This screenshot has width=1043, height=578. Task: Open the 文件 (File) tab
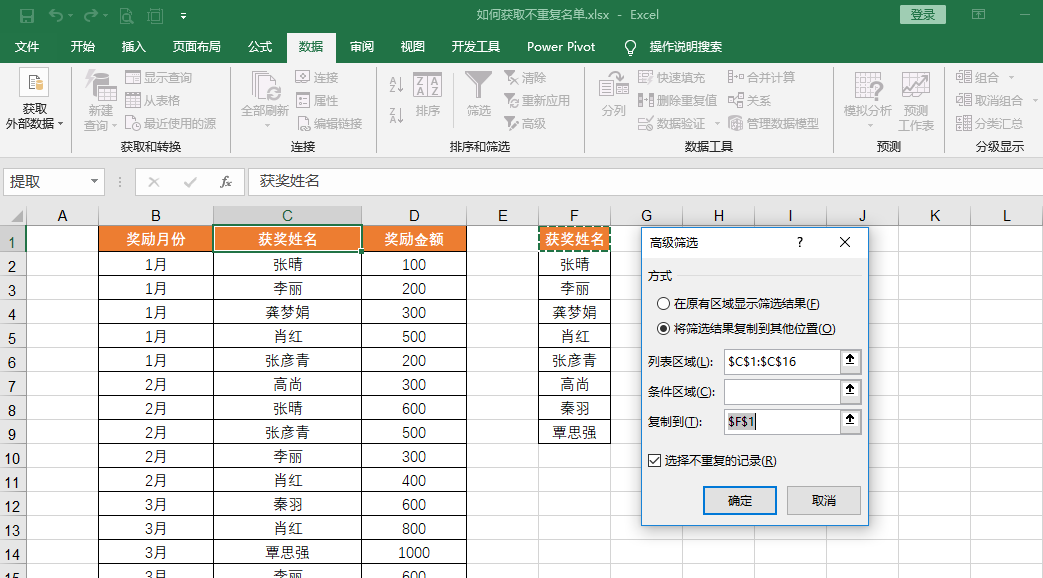(27, 47)
